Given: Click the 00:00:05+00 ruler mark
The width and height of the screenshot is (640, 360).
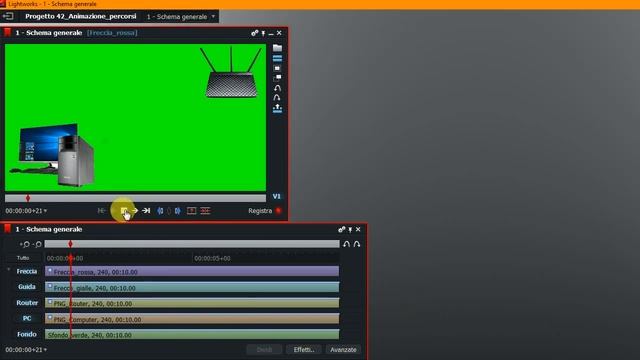Looking at the screenshot, I should pos(212,258).
